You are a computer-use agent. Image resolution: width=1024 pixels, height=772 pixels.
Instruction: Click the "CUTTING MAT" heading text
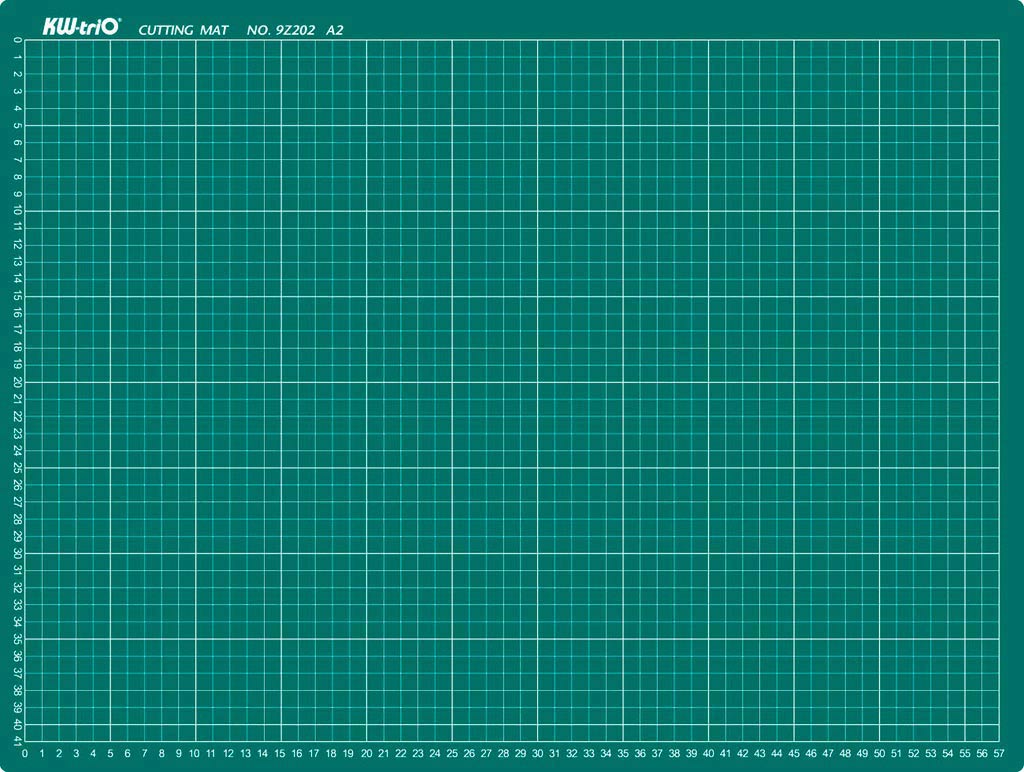[184, 30]
